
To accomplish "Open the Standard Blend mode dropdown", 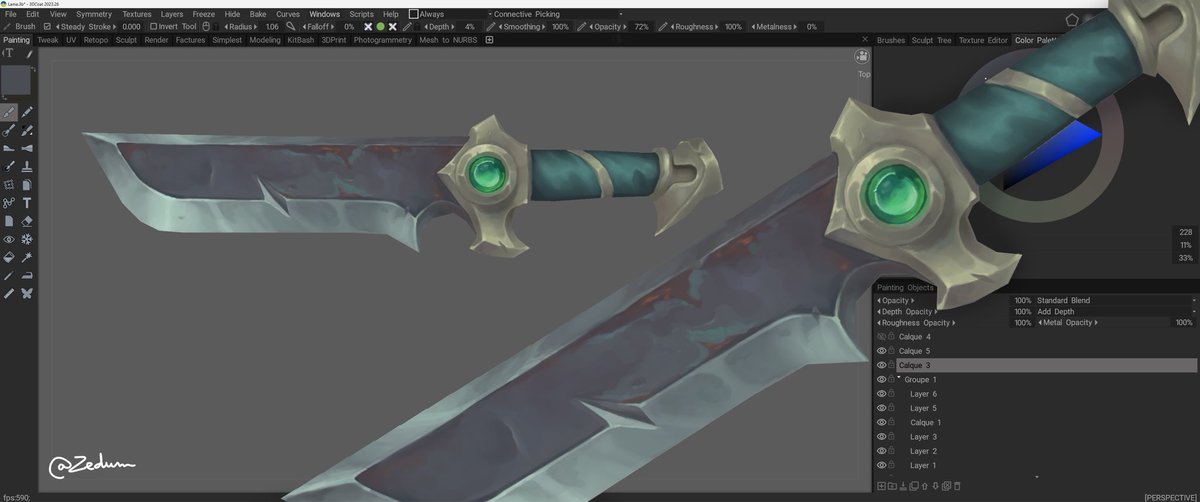I will [1116, 300].
